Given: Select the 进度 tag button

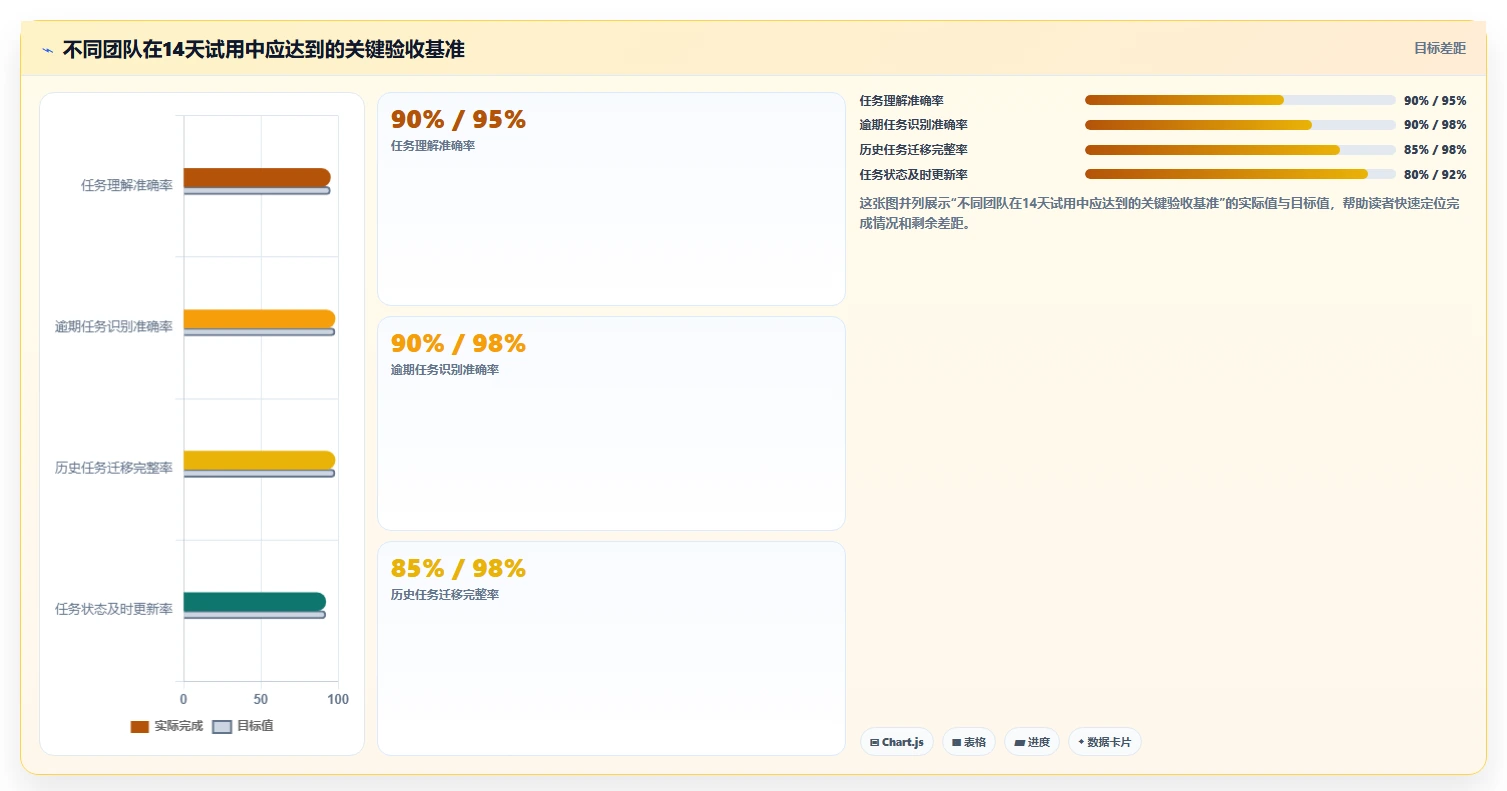Looking at the screenshot, I should pyautogui.click(x=1032, y=742).
